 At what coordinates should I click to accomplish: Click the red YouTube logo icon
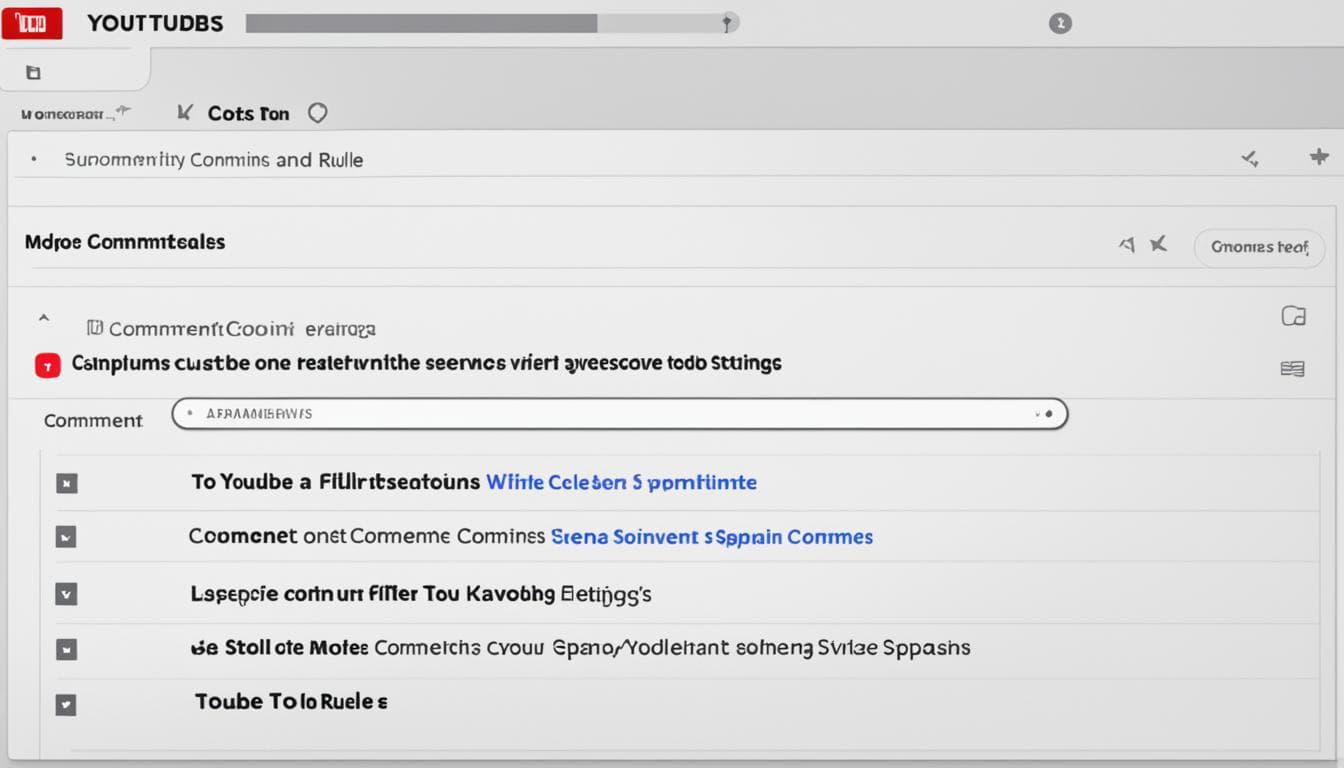32,22
